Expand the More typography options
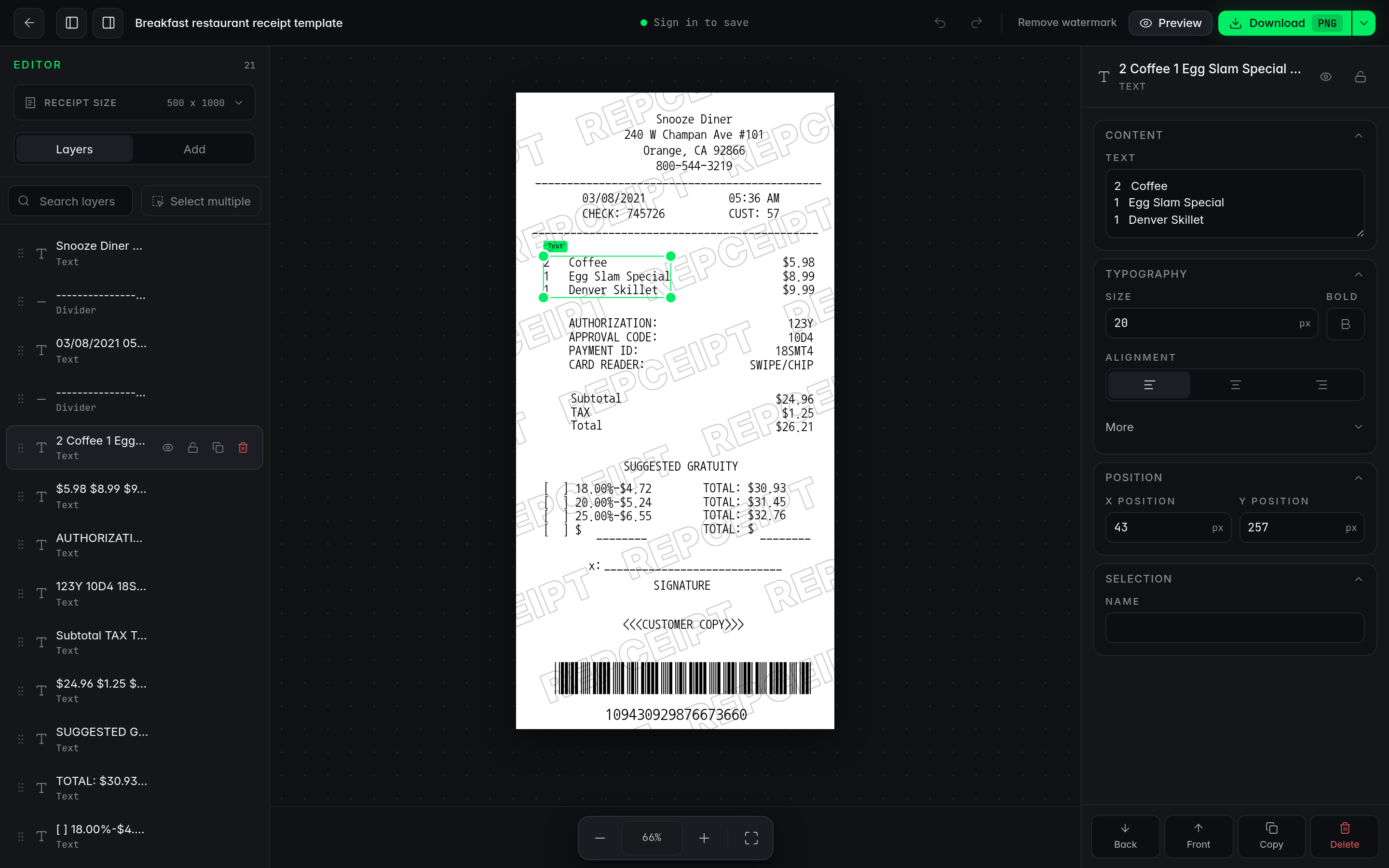 (1235, 427)
